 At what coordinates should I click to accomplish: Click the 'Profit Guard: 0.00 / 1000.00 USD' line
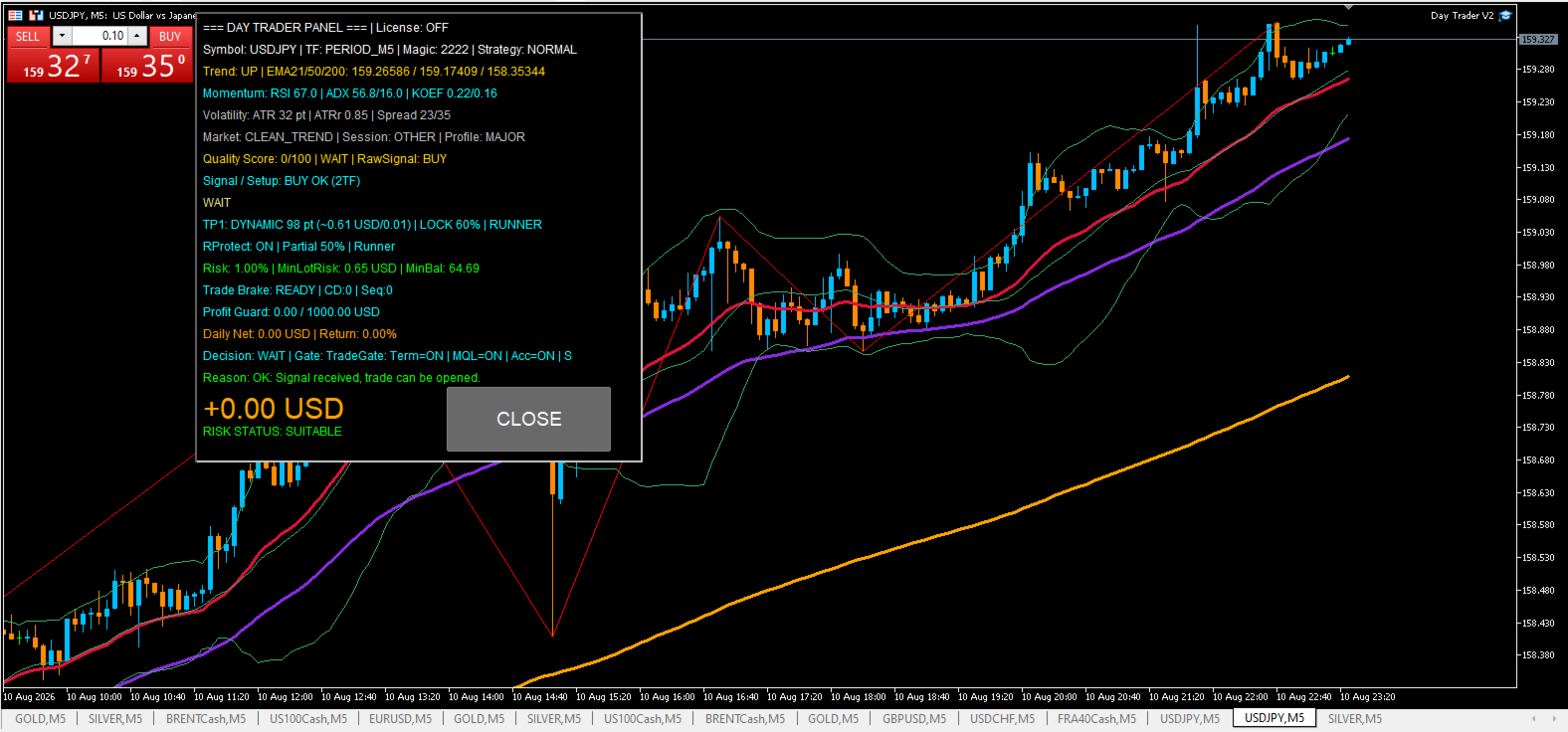(292, 312)
